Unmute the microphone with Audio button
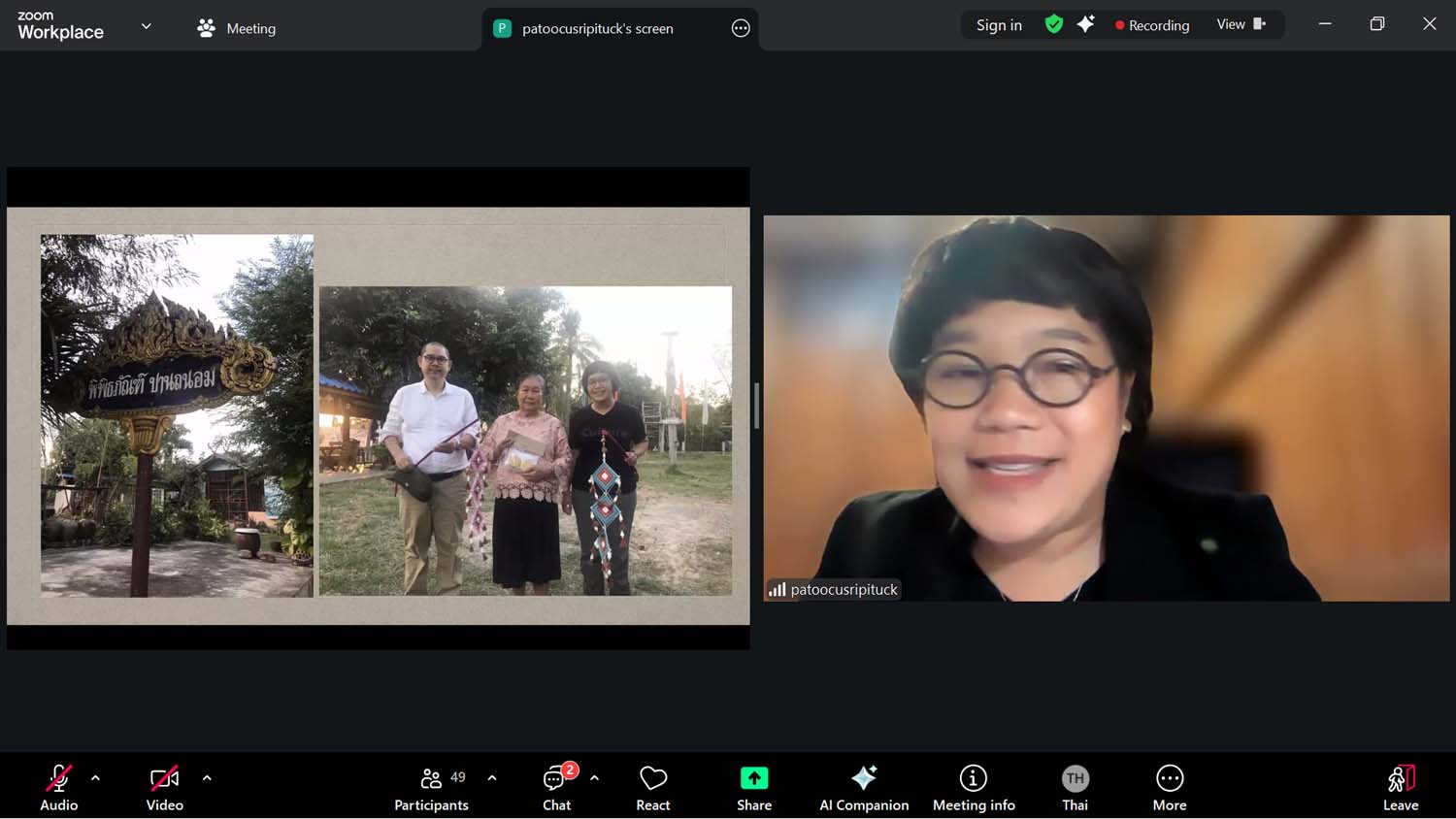 point(58,787)
